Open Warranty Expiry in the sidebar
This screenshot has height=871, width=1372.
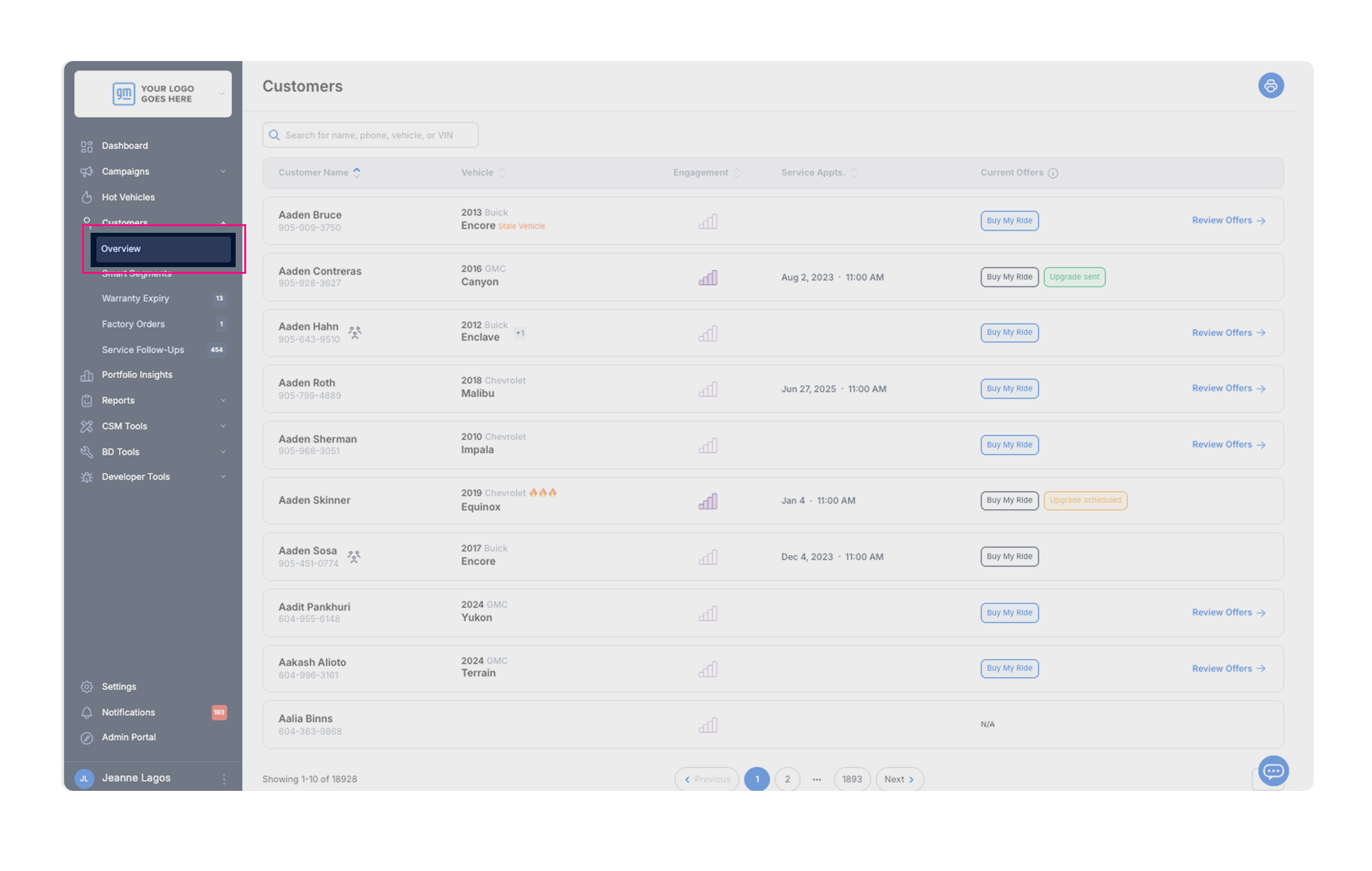[135, 299]
